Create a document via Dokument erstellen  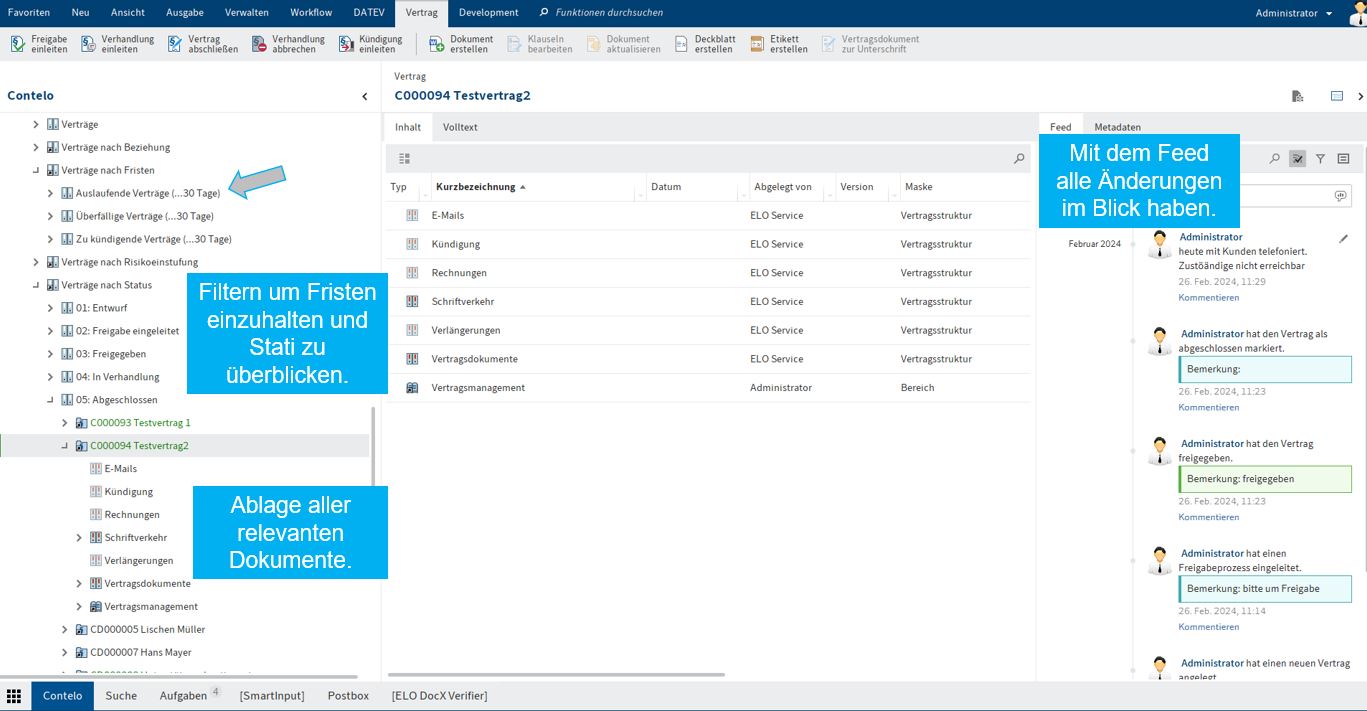pyautogui.click(x=461, y=44)
